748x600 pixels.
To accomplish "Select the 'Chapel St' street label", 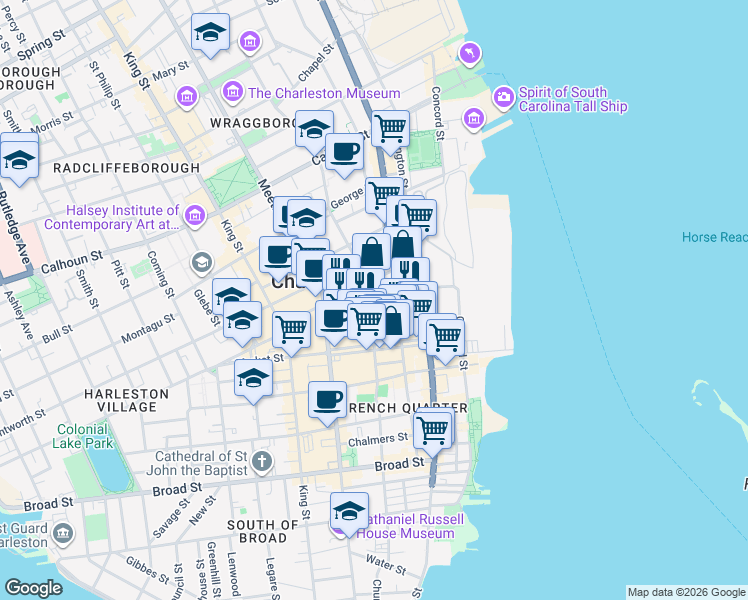I will coord(316,63).
